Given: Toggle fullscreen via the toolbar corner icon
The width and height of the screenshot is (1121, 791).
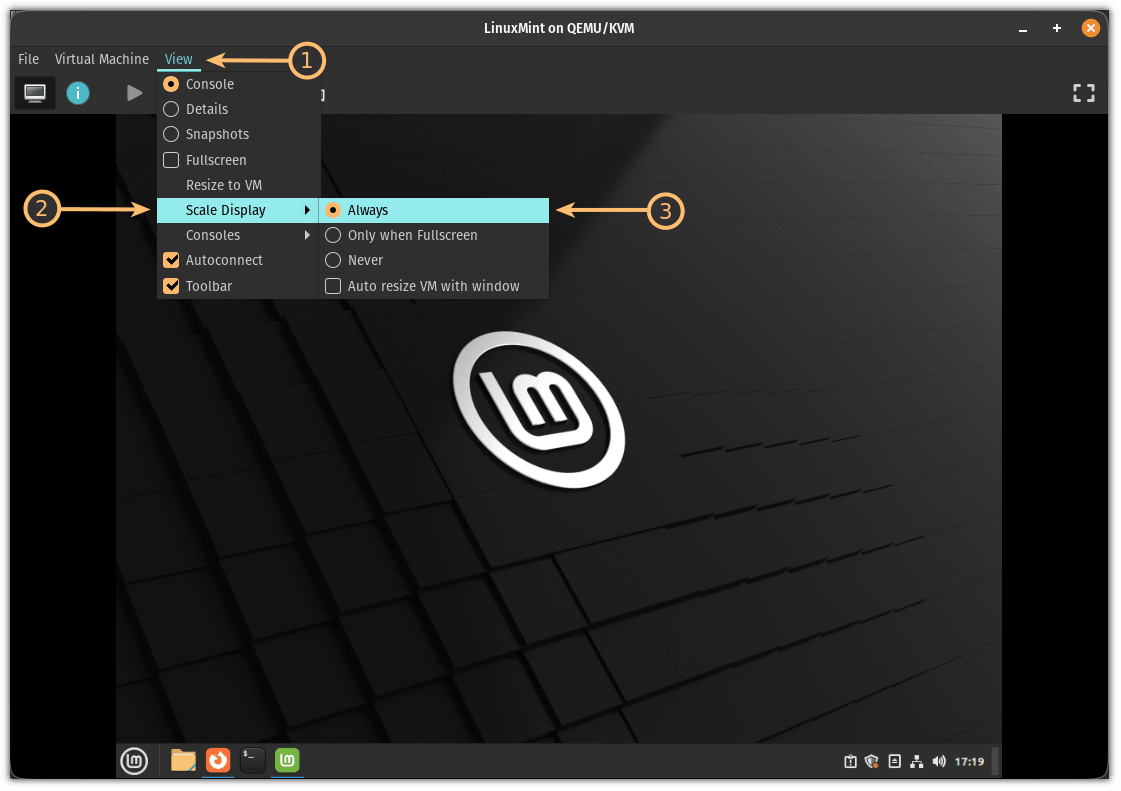Looking at the screenshot, I should (x=1084, y=93).
